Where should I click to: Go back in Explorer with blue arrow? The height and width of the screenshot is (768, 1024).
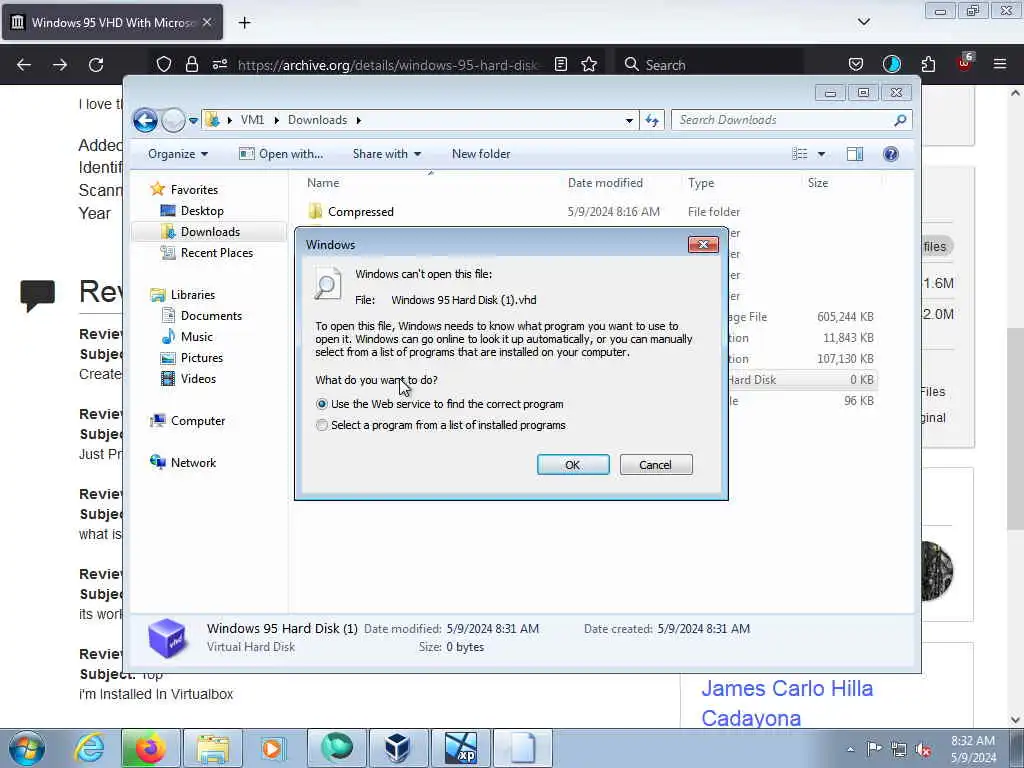(145, 120)
